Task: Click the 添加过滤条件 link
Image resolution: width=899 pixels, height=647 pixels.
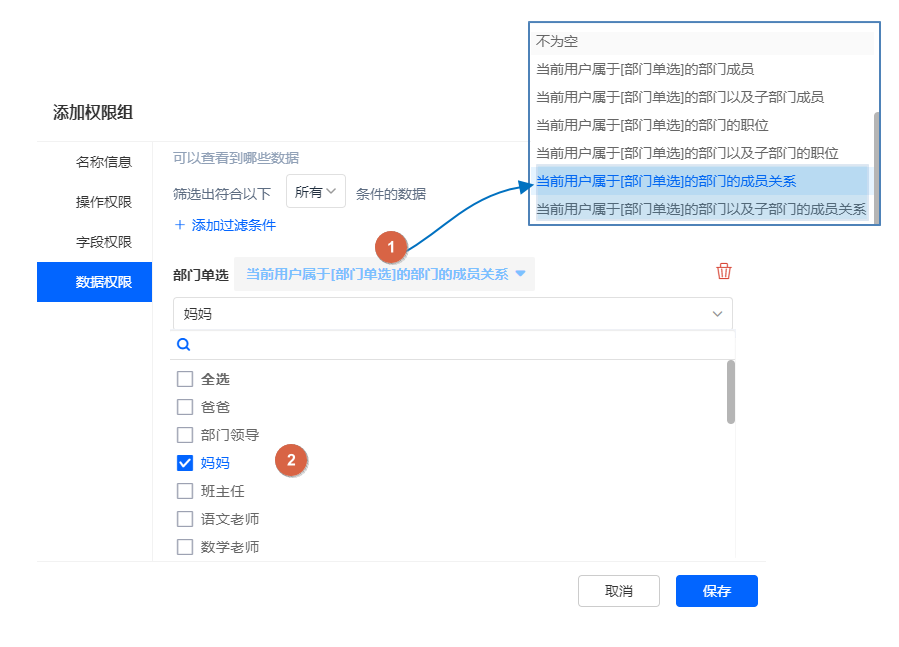Action: 233,225
